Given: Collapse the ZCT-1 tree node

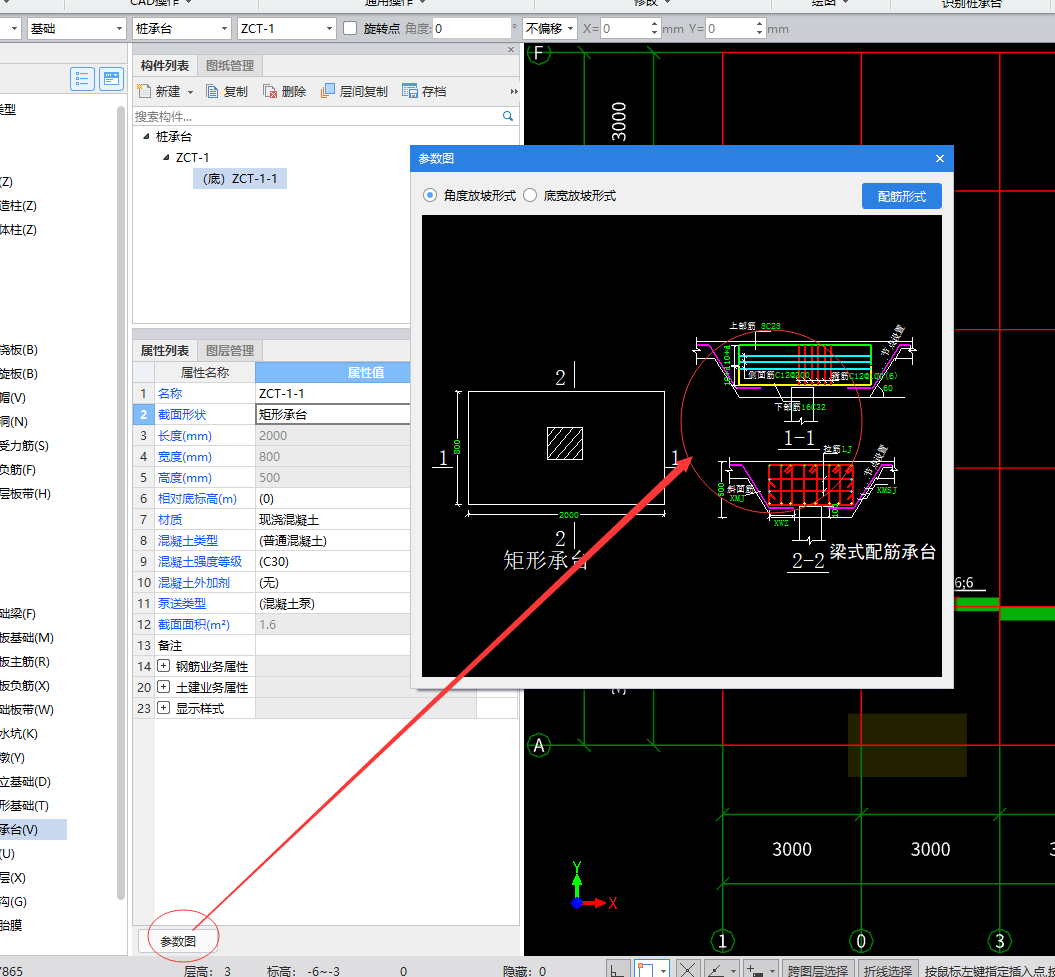Looking at the screenshot, I should [166, 157].
